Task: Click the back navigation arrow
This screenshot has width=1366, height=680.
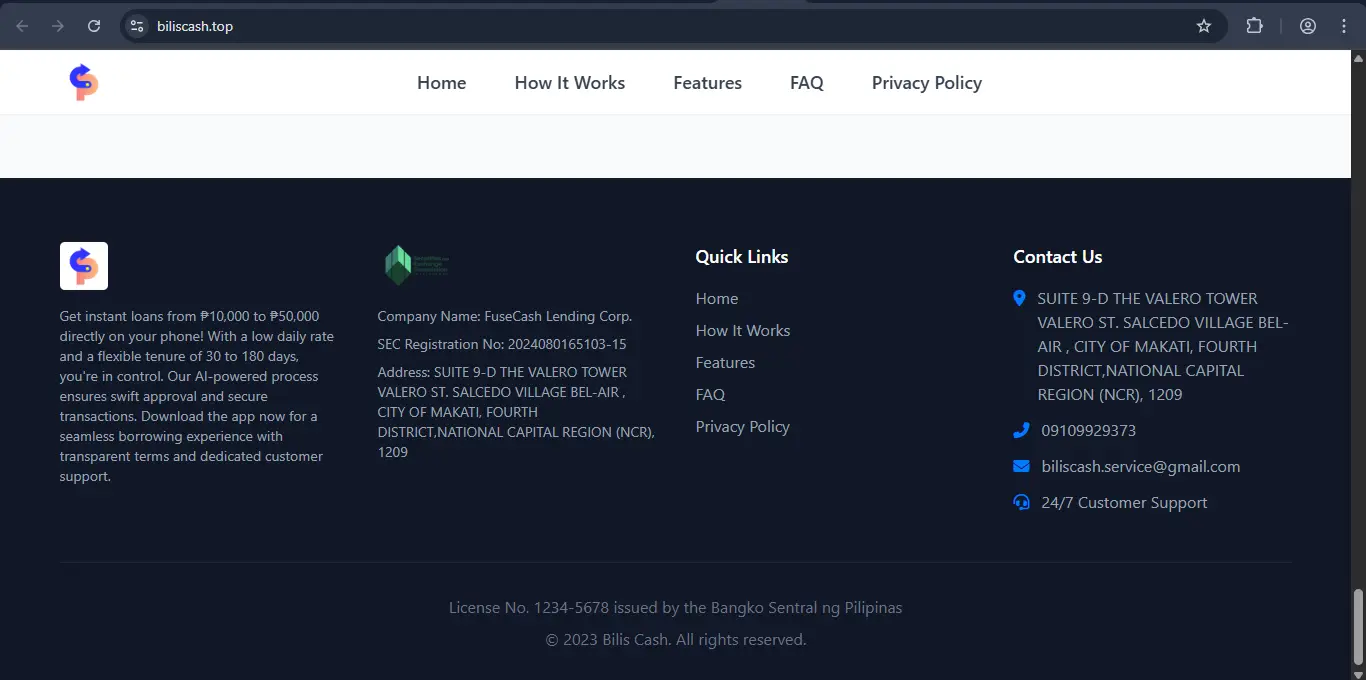Action: [x=22, y=26]
